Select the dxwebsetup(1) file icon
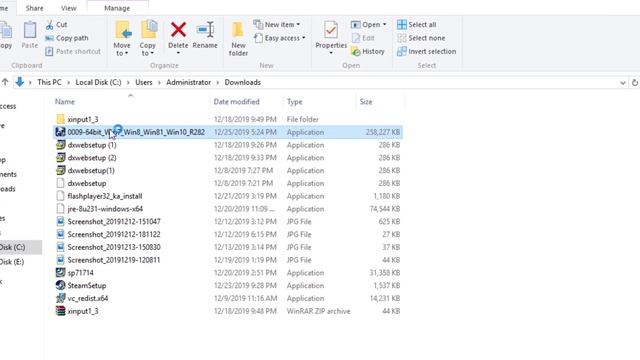This screenshot has height=360, width=640. point(60,170)
